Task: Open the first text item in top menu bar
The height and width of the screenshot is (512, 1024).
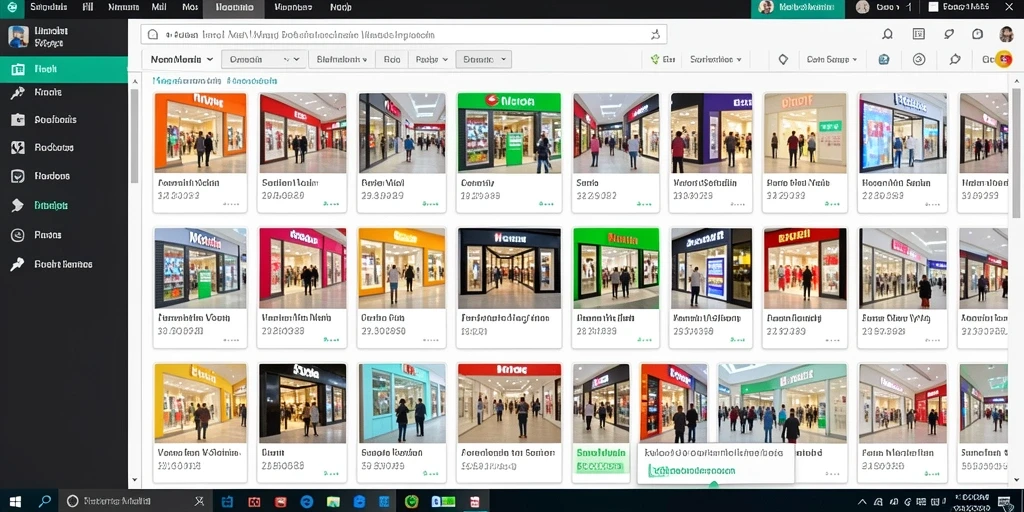Action: coord(48,7)
